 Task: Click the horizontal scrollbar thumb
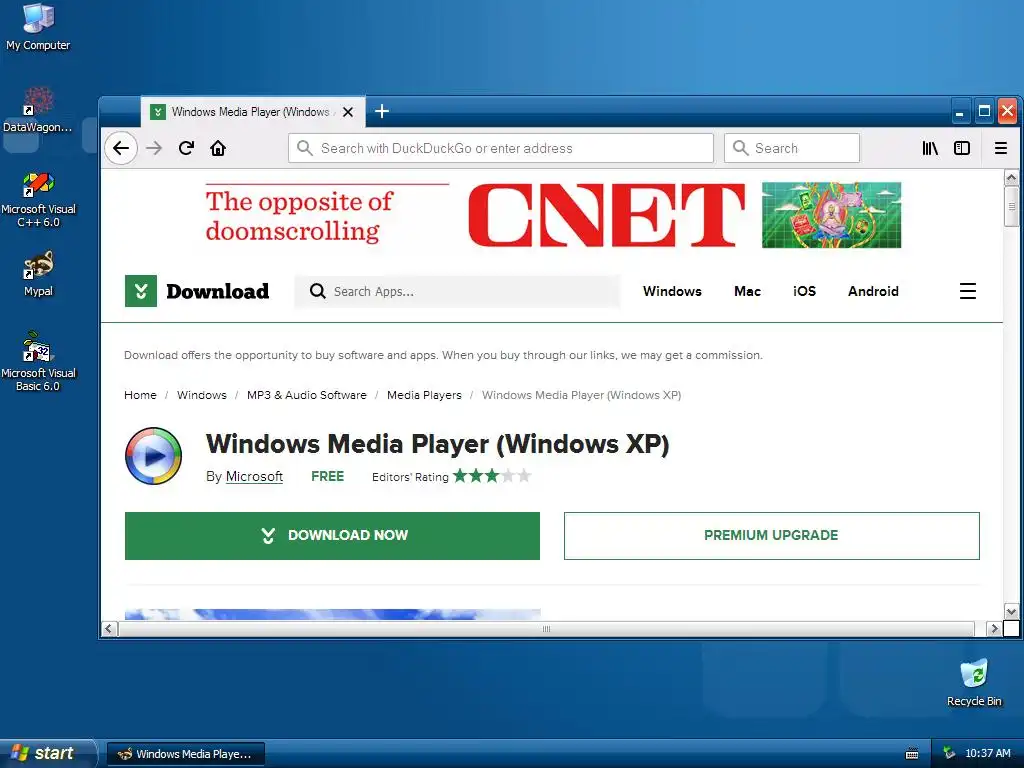tap(546, 629)
